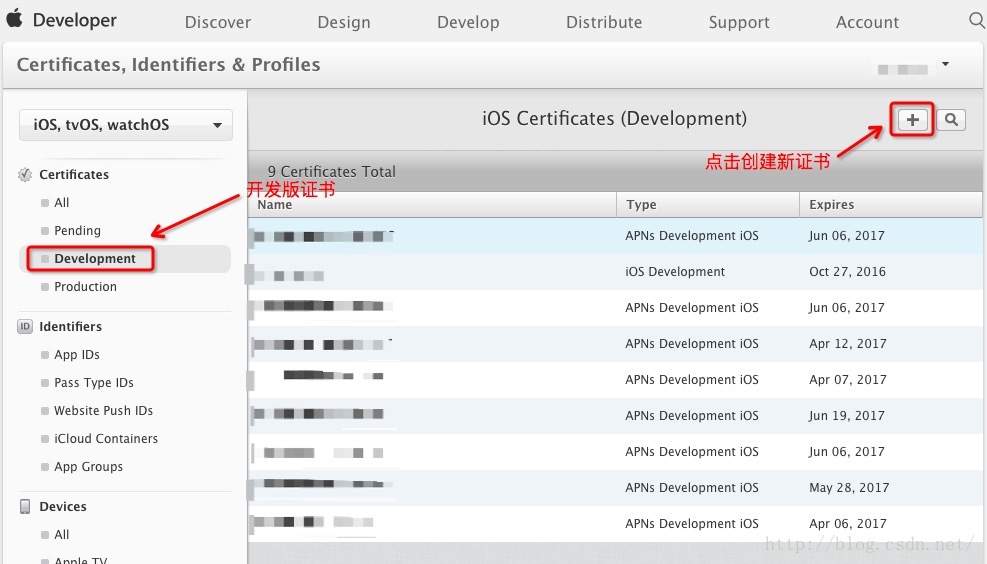Select Production certificates
The width and height of the screenshot is (987, 564).
click(x=86, y=286)
